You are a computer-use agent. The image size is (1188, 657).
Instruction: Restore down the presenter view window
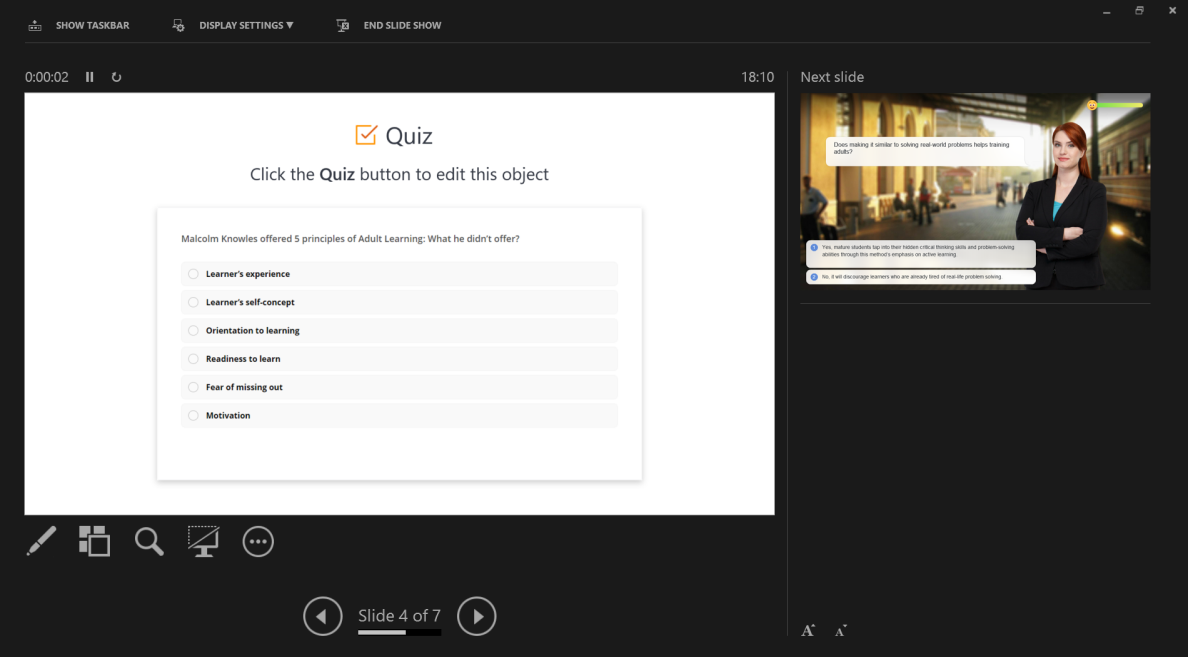point(1140,11)
